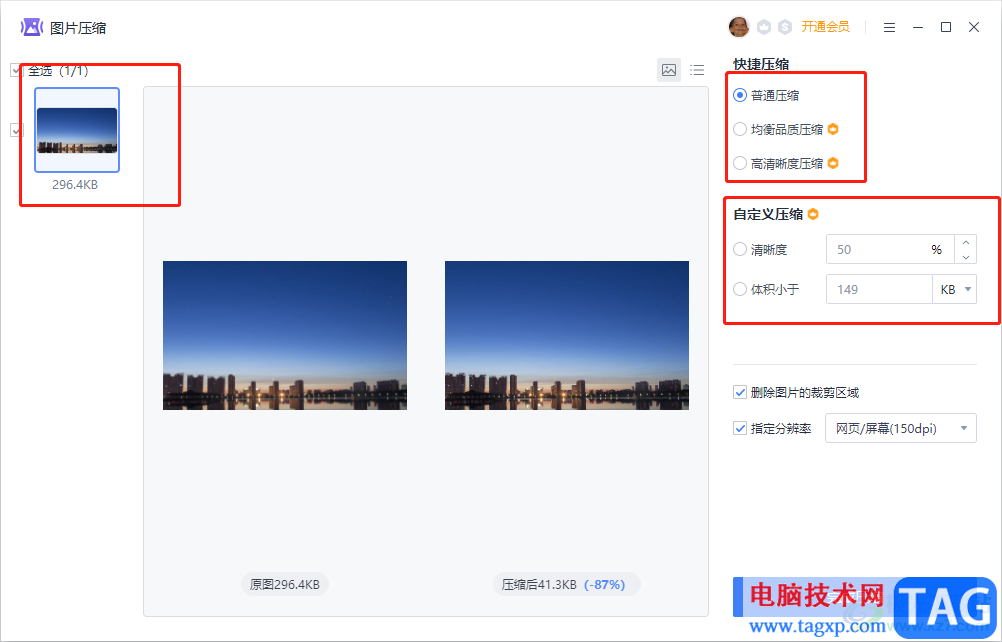Maximize the 图片压缩 window
Screen dimensions: 1002x642
point(946,27)
